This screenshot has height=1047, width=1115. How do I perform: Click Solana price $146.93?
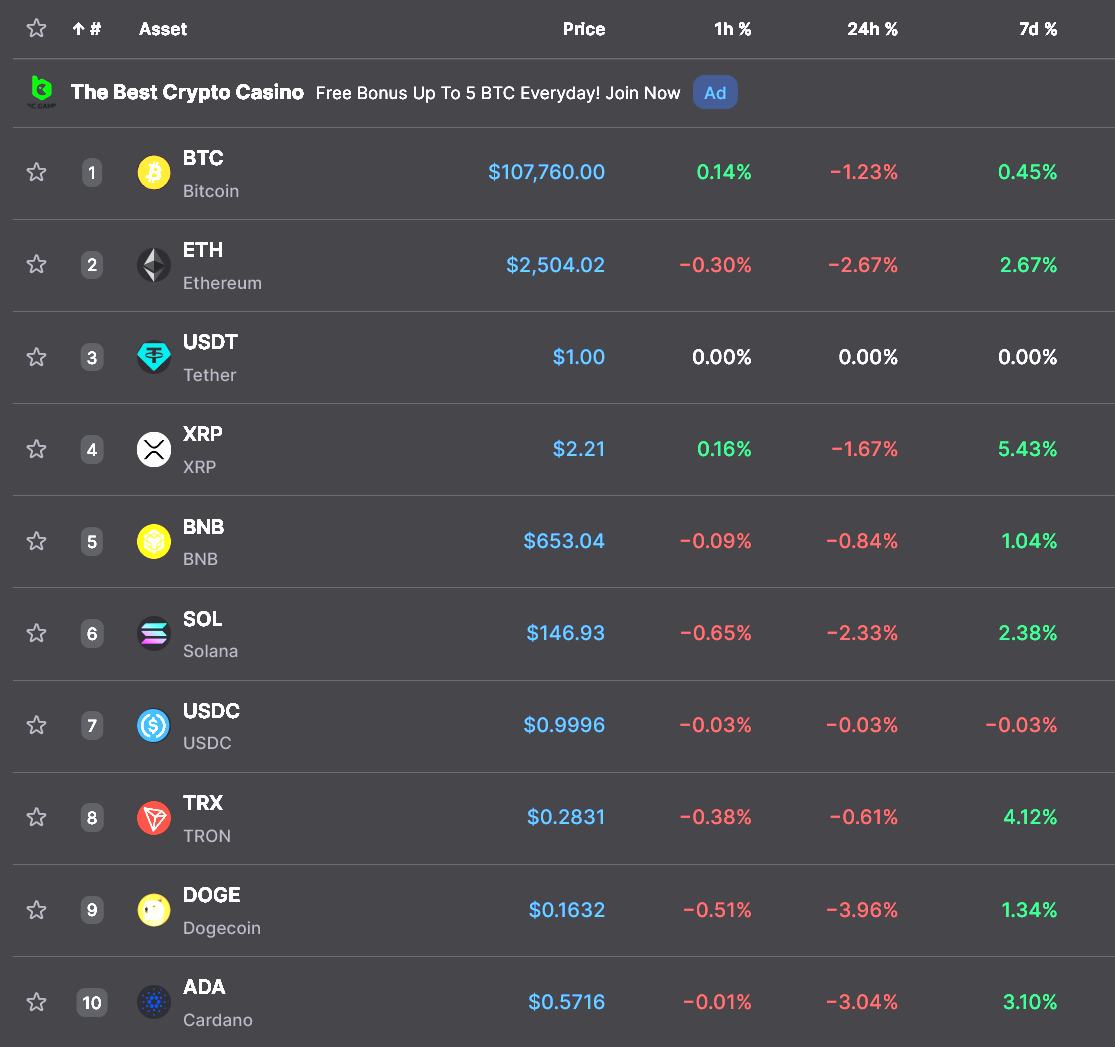[565, 633]
